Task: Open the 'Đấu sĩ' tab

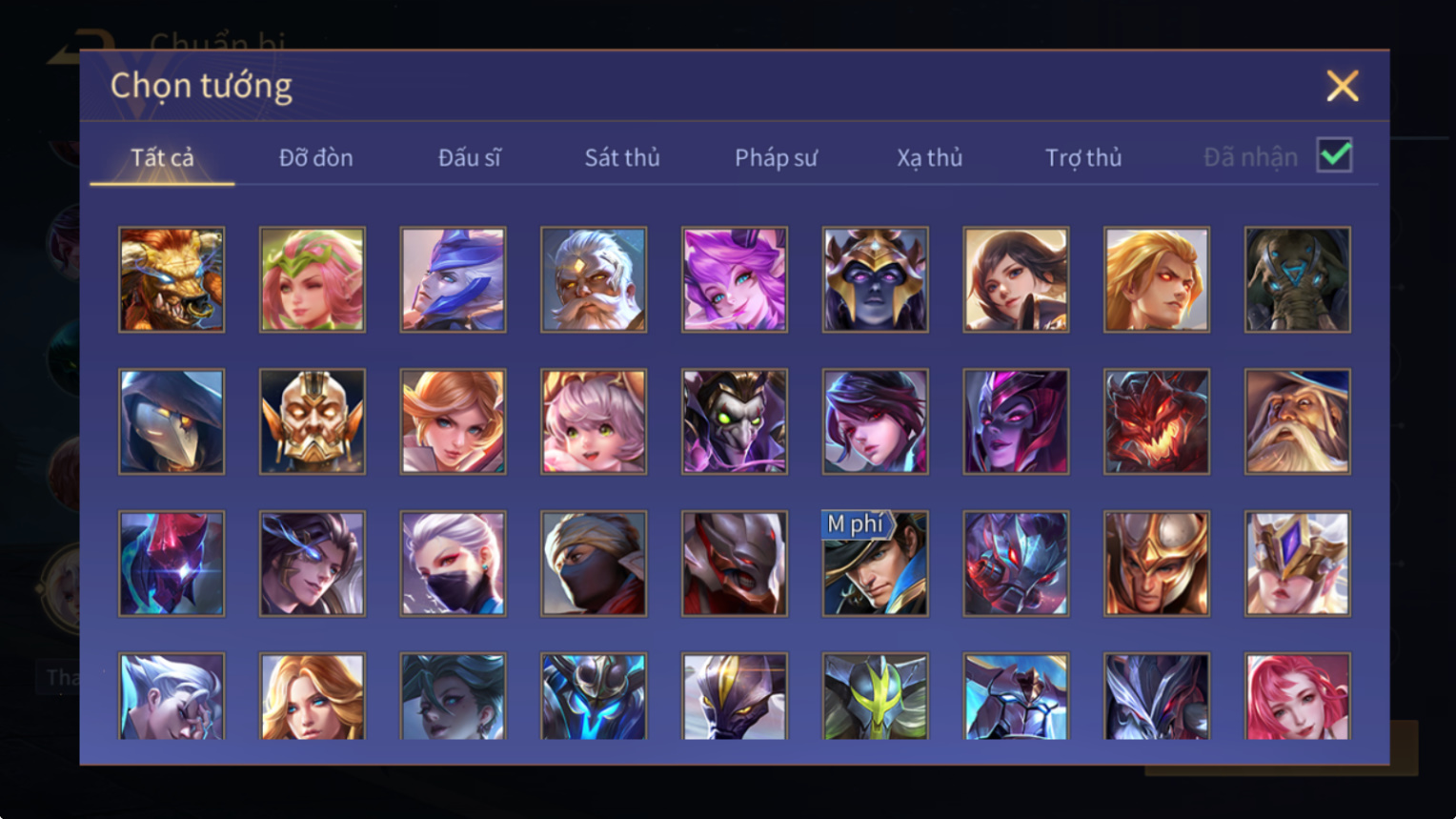Action: pyautogui.click(x=469, y=157)
